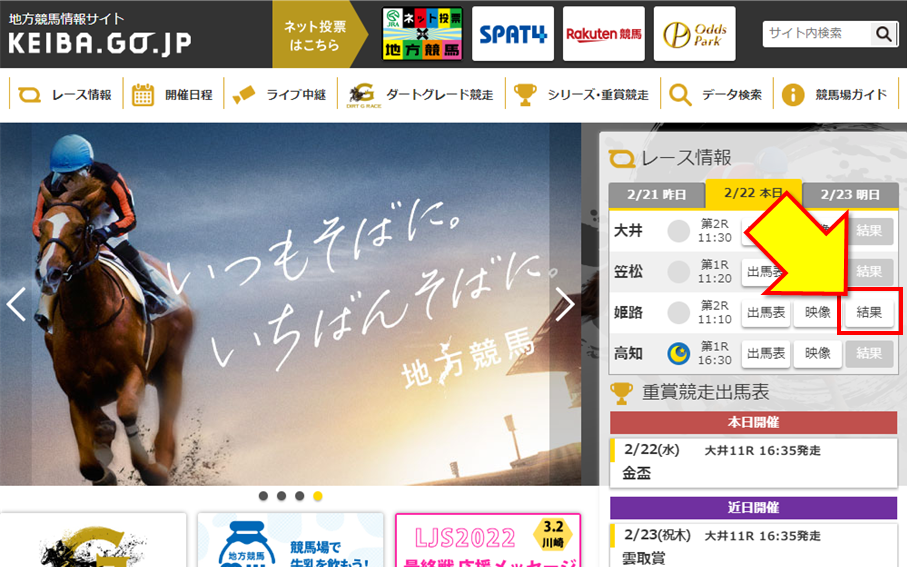Click the JRA ネット投票 地方競馬 logo
This screenshot has width=907, height=567.
[422, 34]
